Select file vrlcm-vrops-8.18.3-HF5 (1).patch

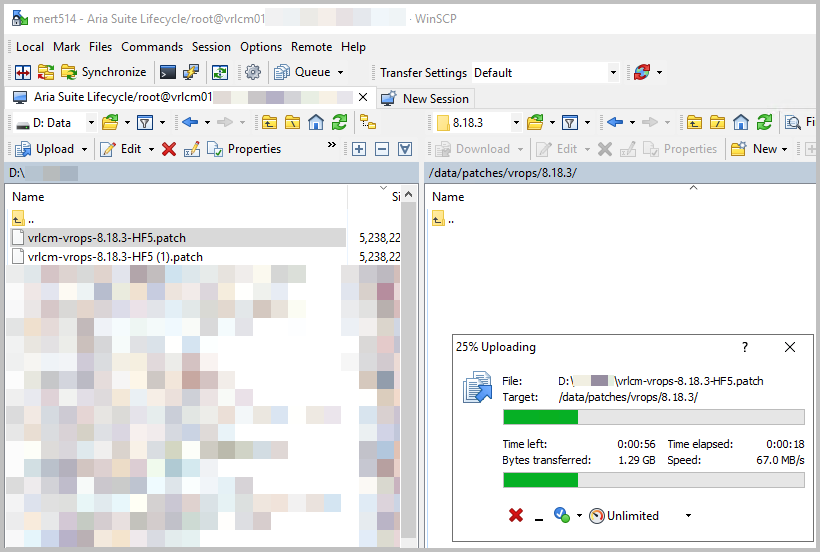(x=178, y=257)
